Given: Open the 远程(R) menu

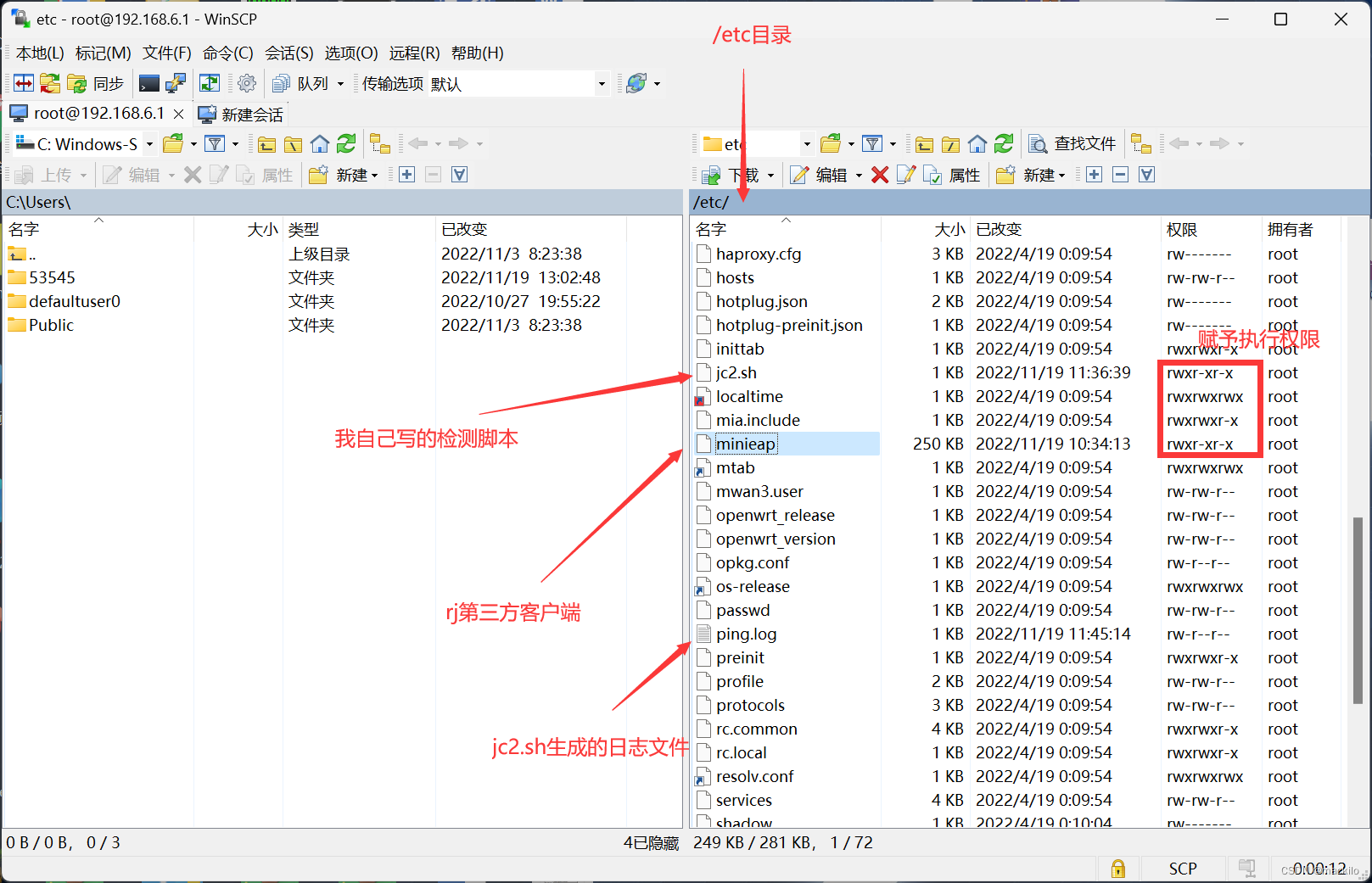Looking at the screenshot, I should 414,53.
